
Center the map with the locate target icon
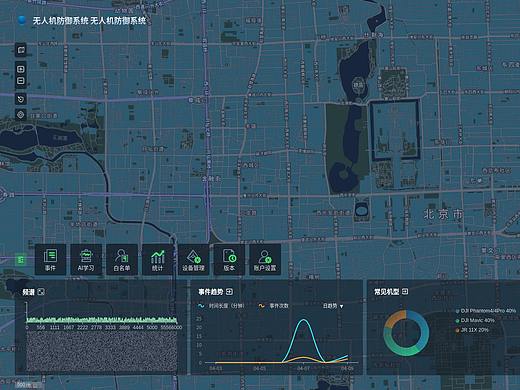(21, 115)
